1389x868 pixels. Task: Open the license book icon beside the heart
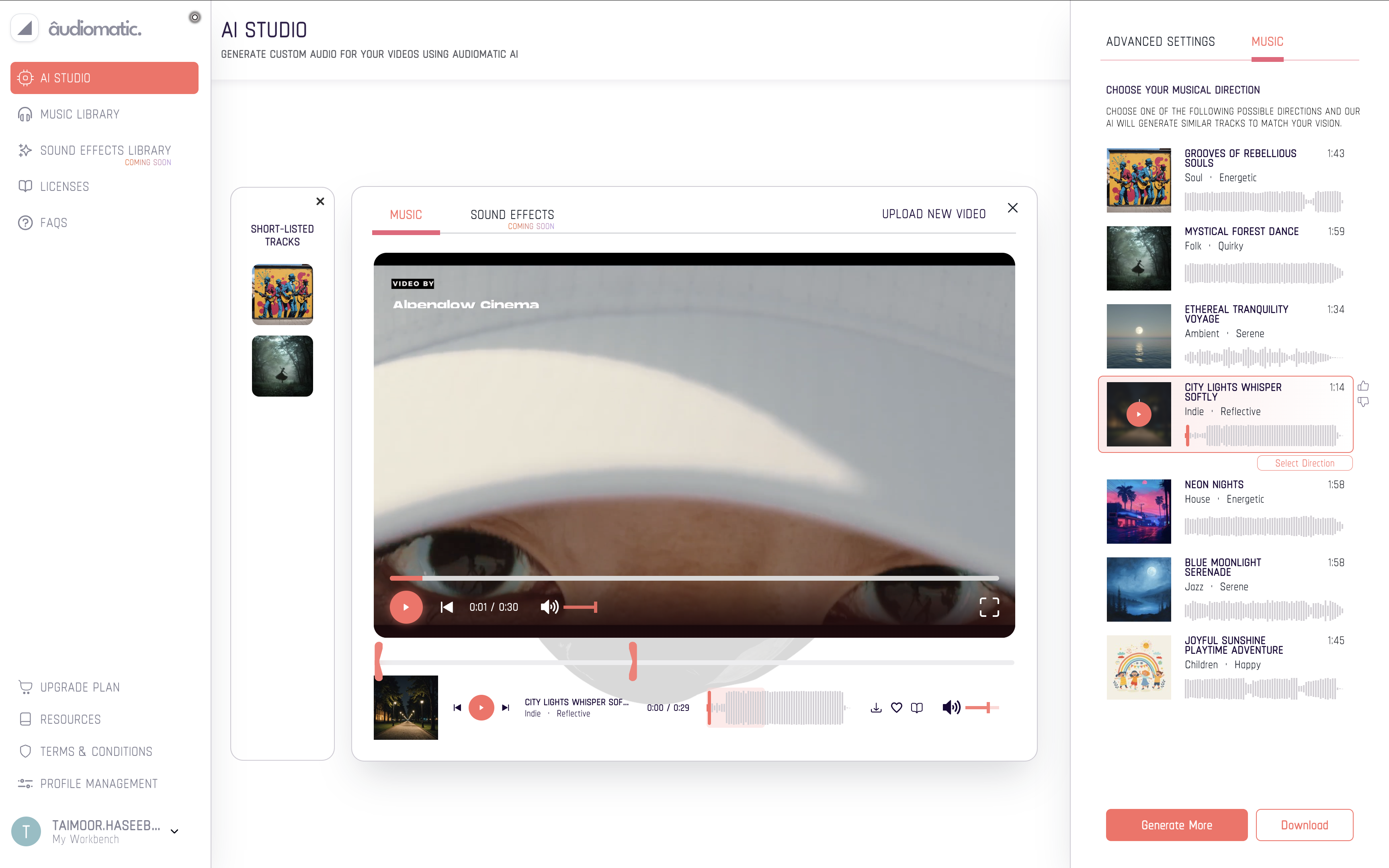point(917,707)
